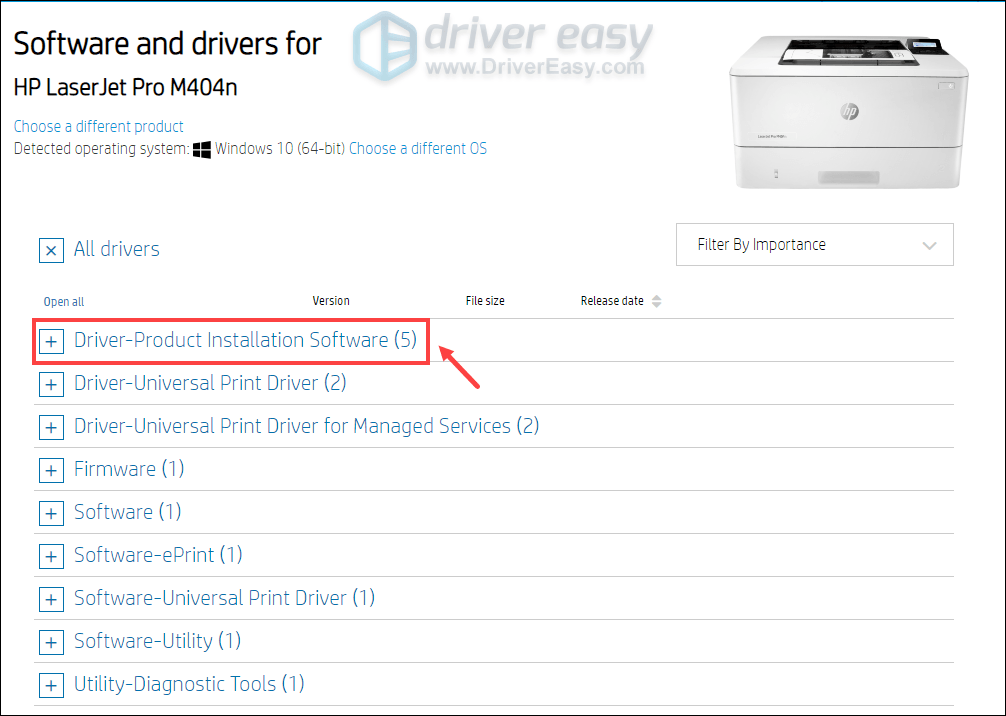Screen dimensions: 1006x716
Task: Click the plus icon beside Software-Utility
Action: (x=51, y=642)
